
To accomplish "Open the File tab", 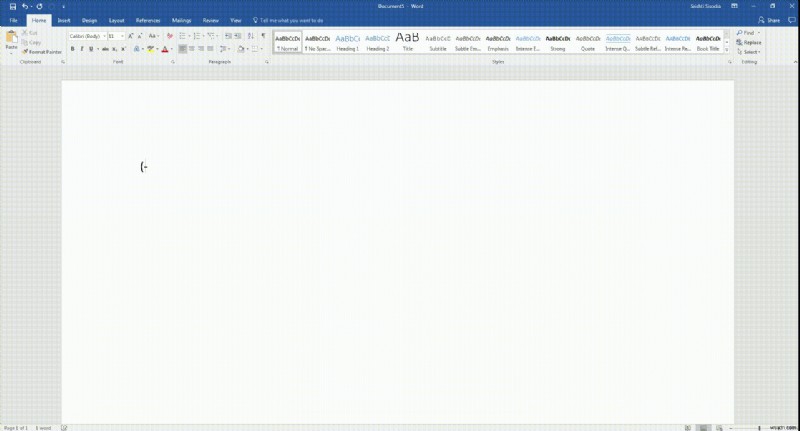I will click(14, 20).
